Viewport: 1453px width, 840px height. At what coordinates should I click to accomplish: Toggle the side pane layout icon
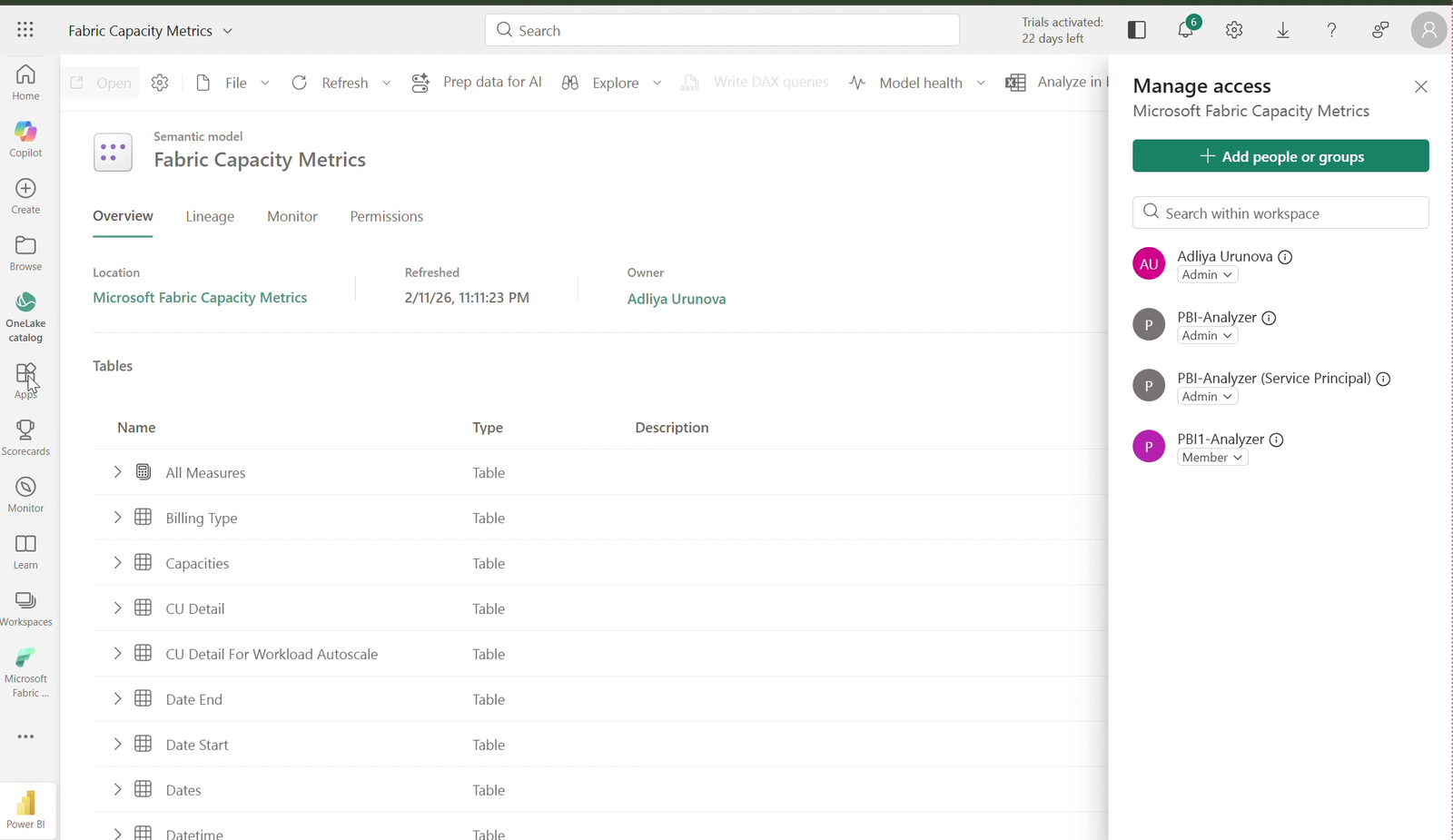[1137, 30]
